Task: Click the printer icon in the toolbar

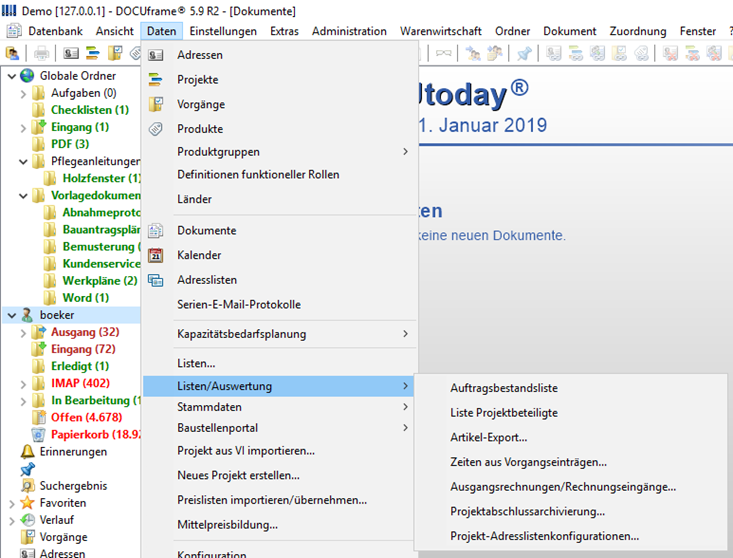Action: click(41, 53)
